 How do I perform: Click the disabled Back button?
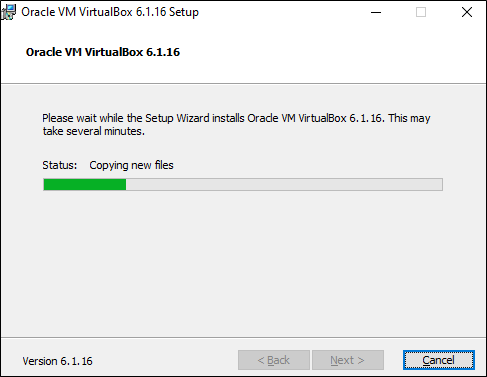(x=274, y=360)
